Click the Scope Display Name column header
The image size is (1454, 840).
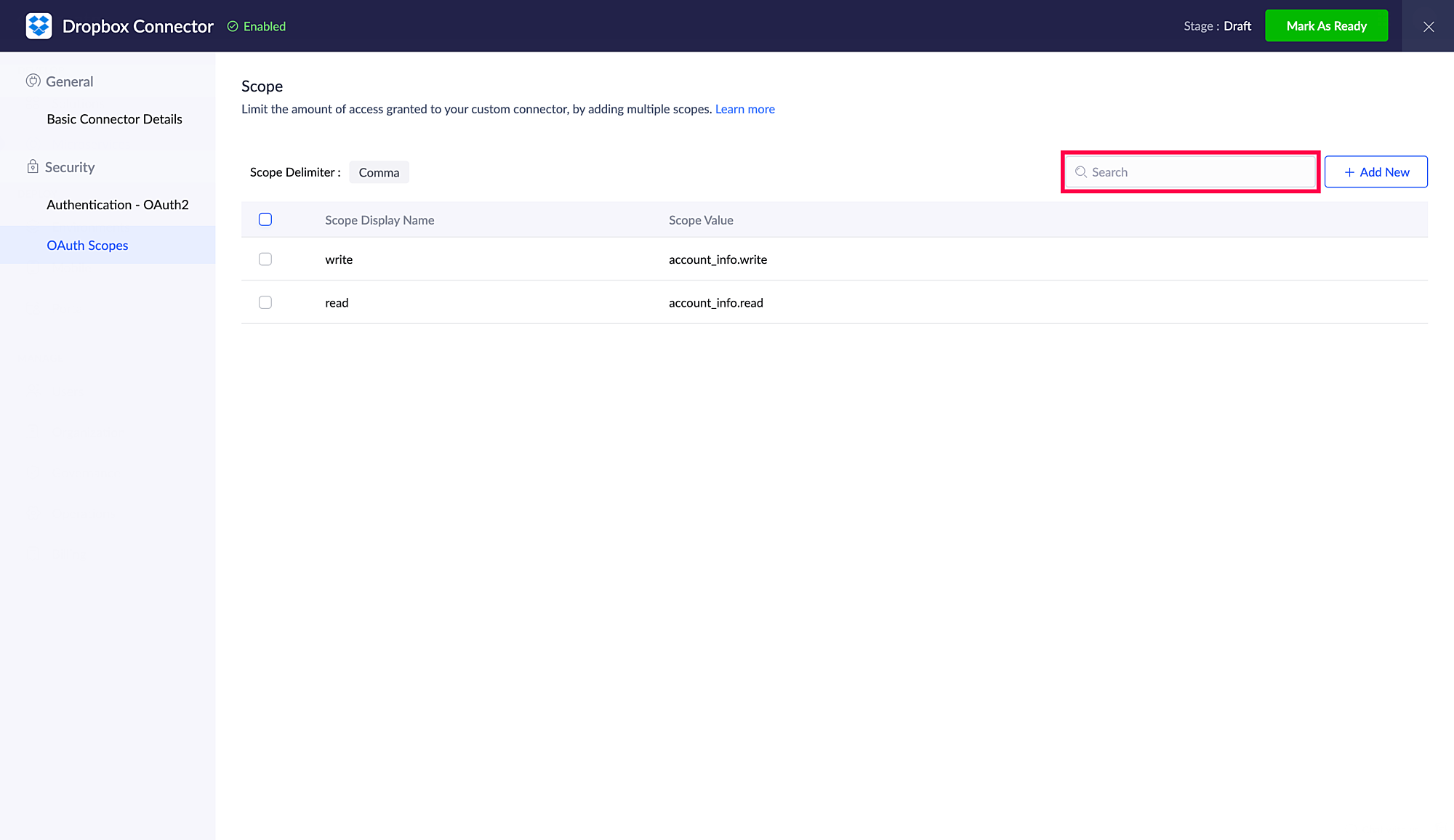point(379,220)
